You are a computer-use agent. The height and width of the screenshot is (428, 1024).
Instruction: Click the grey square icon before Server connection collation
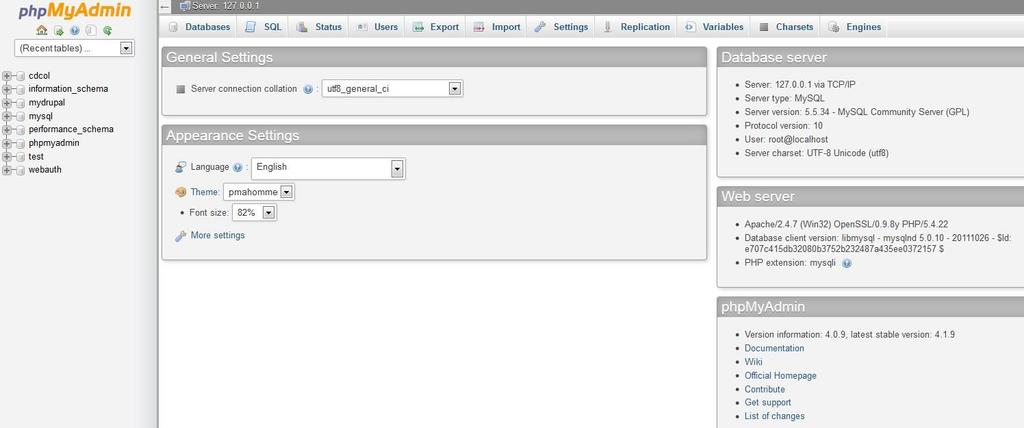pos(181,89)
